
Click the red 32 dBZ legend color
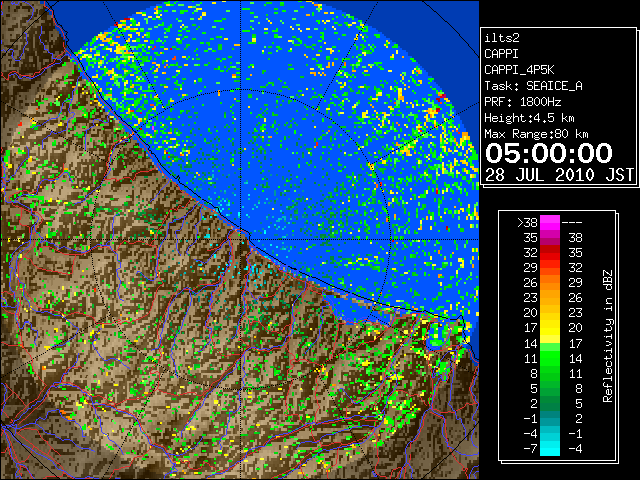550,253
